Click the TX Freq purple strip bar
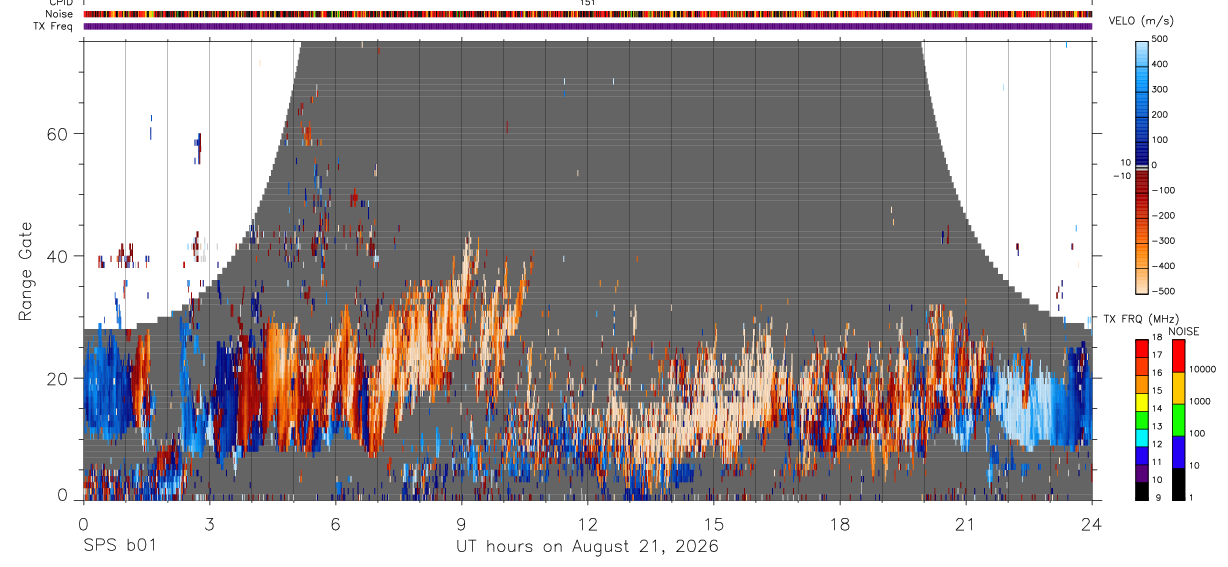The image size is (1228, 567). pyautogui.click(x=587, y=26)
